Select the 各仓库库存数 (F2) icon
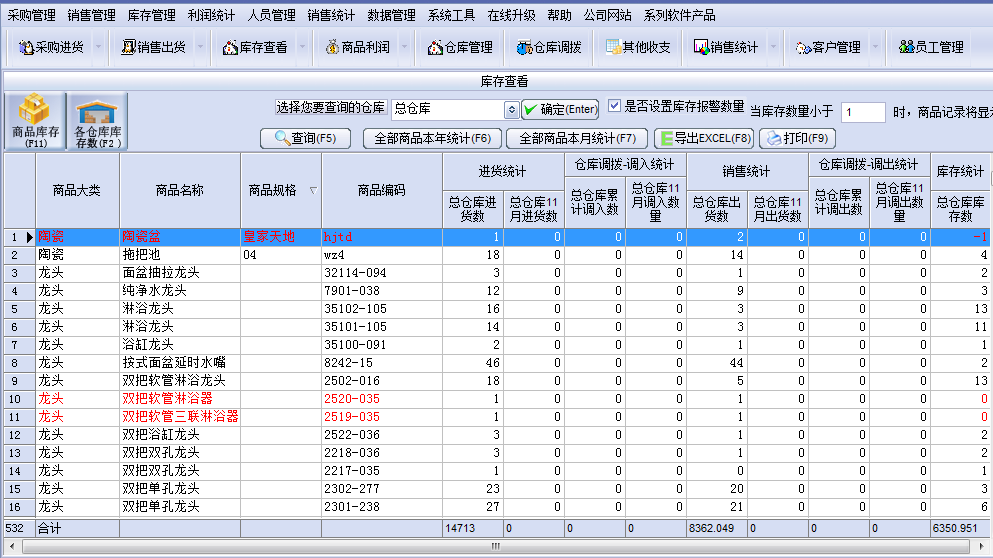Screen dimensions: 993x558 pyautogui.click(x=98, y=121)
